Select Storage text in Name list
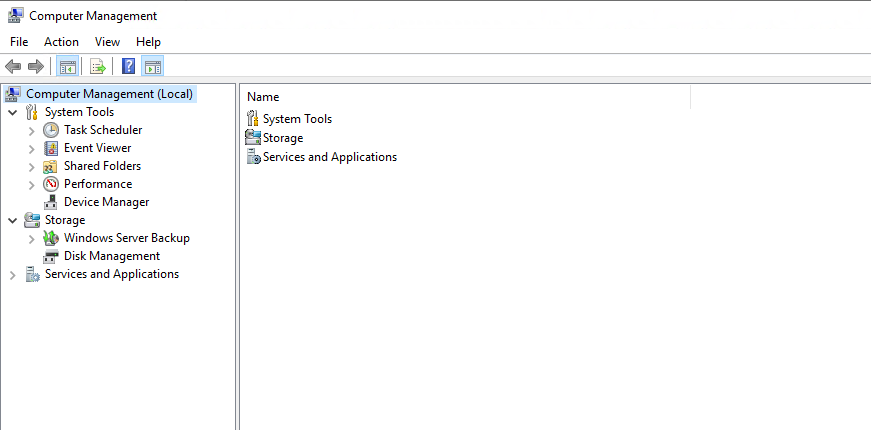The height and width of the screenshot is (430, 871). 283,138
